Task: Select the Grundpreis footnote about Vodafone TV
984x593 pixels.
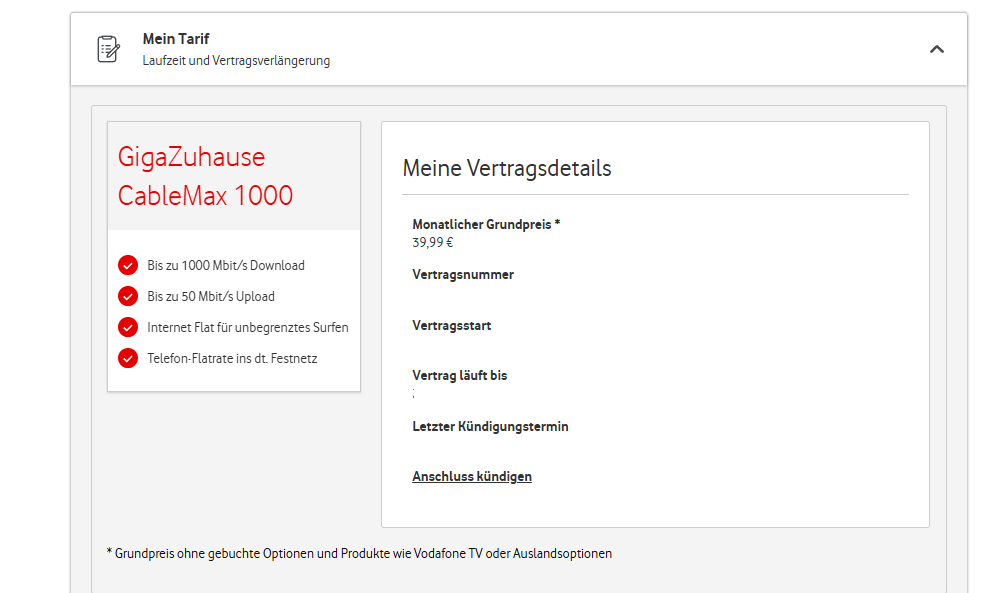Action: [x=359, y=553]
